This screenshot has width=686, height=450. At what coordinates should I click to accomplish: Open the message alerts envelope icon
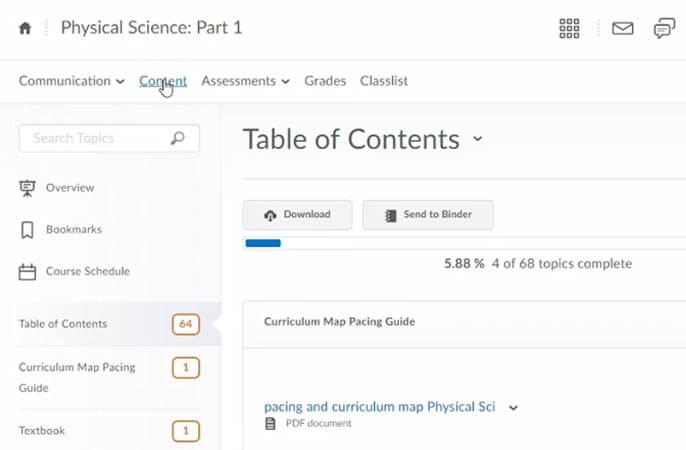click(623, 28)
